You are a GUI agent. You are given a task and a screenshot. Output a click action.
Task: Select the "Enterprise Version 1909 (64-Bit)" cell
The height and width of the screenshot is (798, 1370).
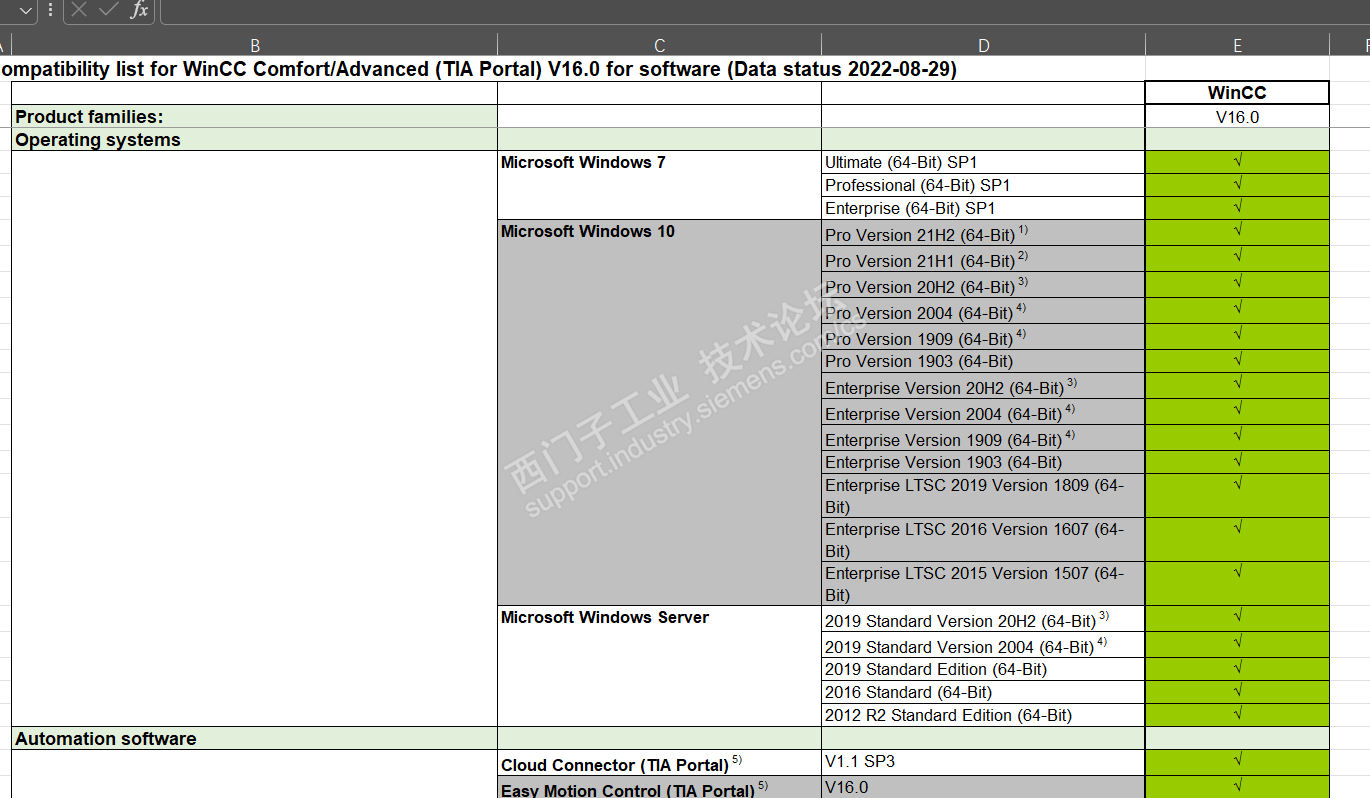[x=983, y=438]
